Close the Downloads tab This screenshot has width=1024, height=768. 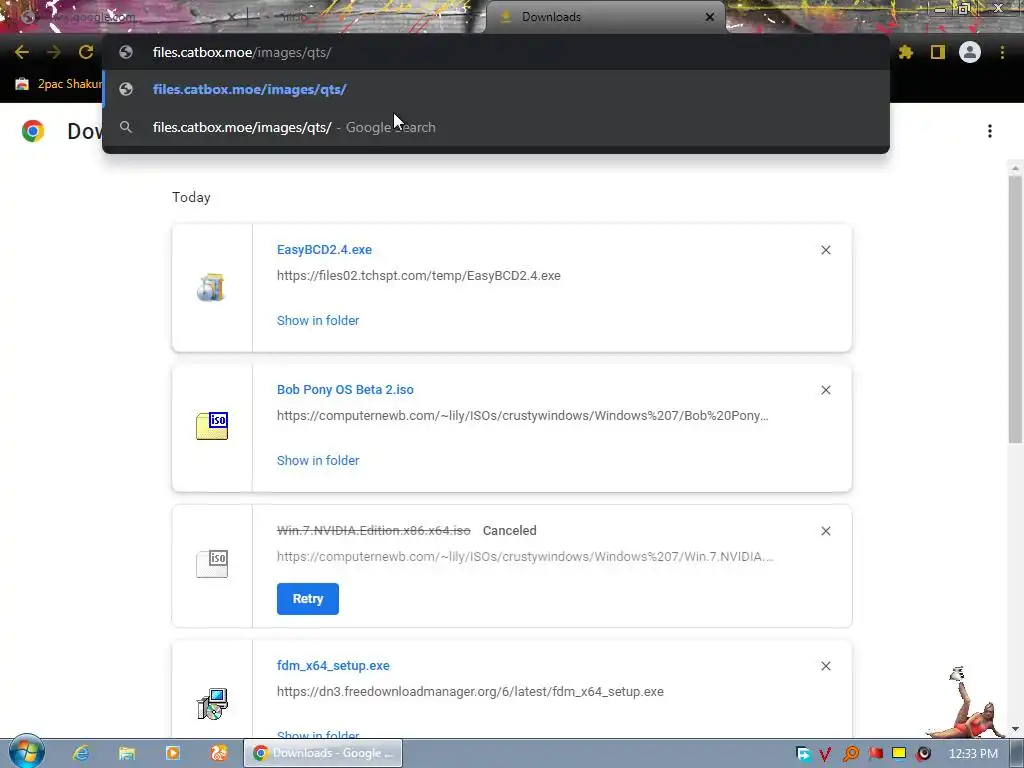pyautogui.click(x=710, y=17)
